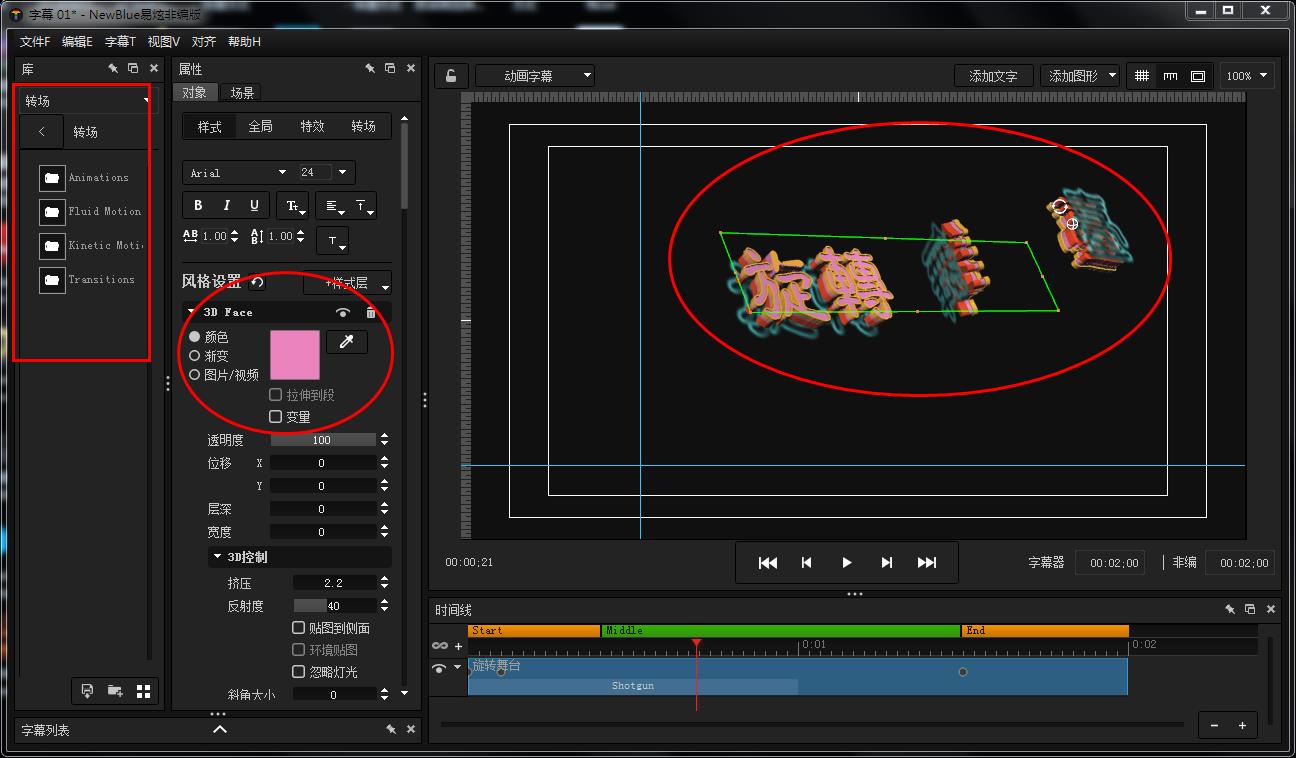Enable the 变量 checkbox
This screenshot has width=1296, height=758.
pyautogui.click(x=276, y=416)
